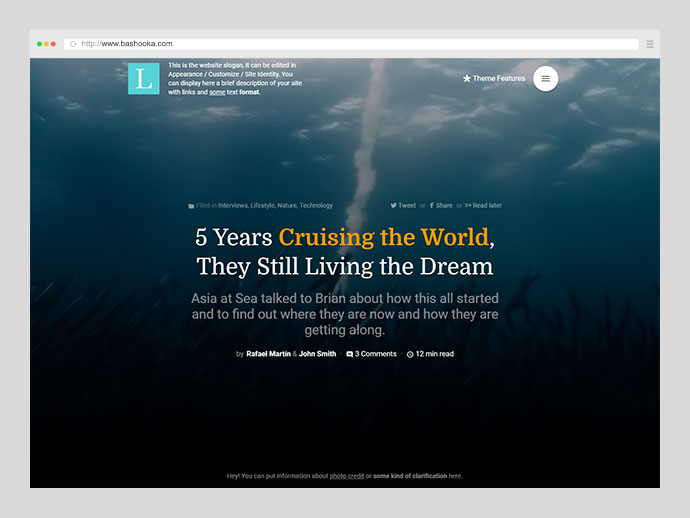Click the Read later icon
690x518 pixels.
click(468, 206)
